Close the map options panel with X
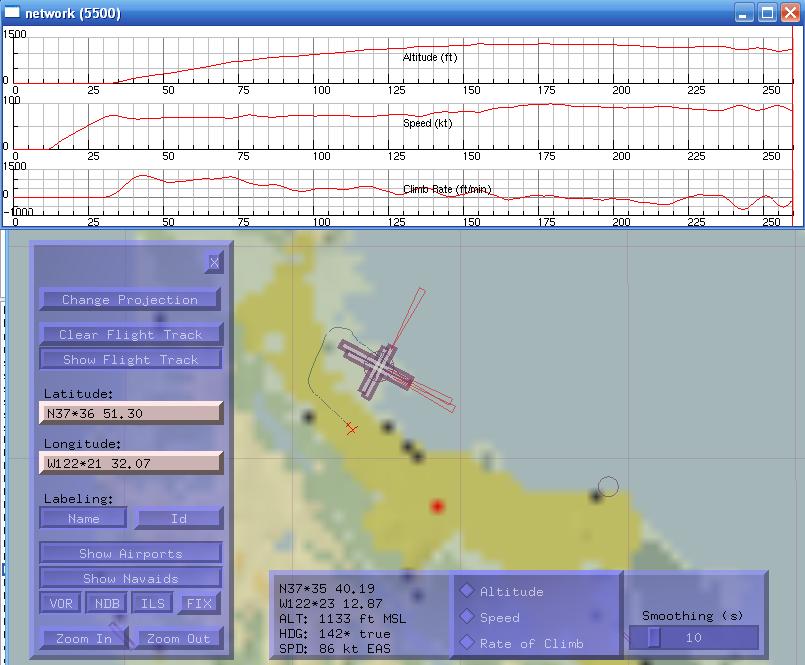Screen dimensions: 805x665 point(213,262)
